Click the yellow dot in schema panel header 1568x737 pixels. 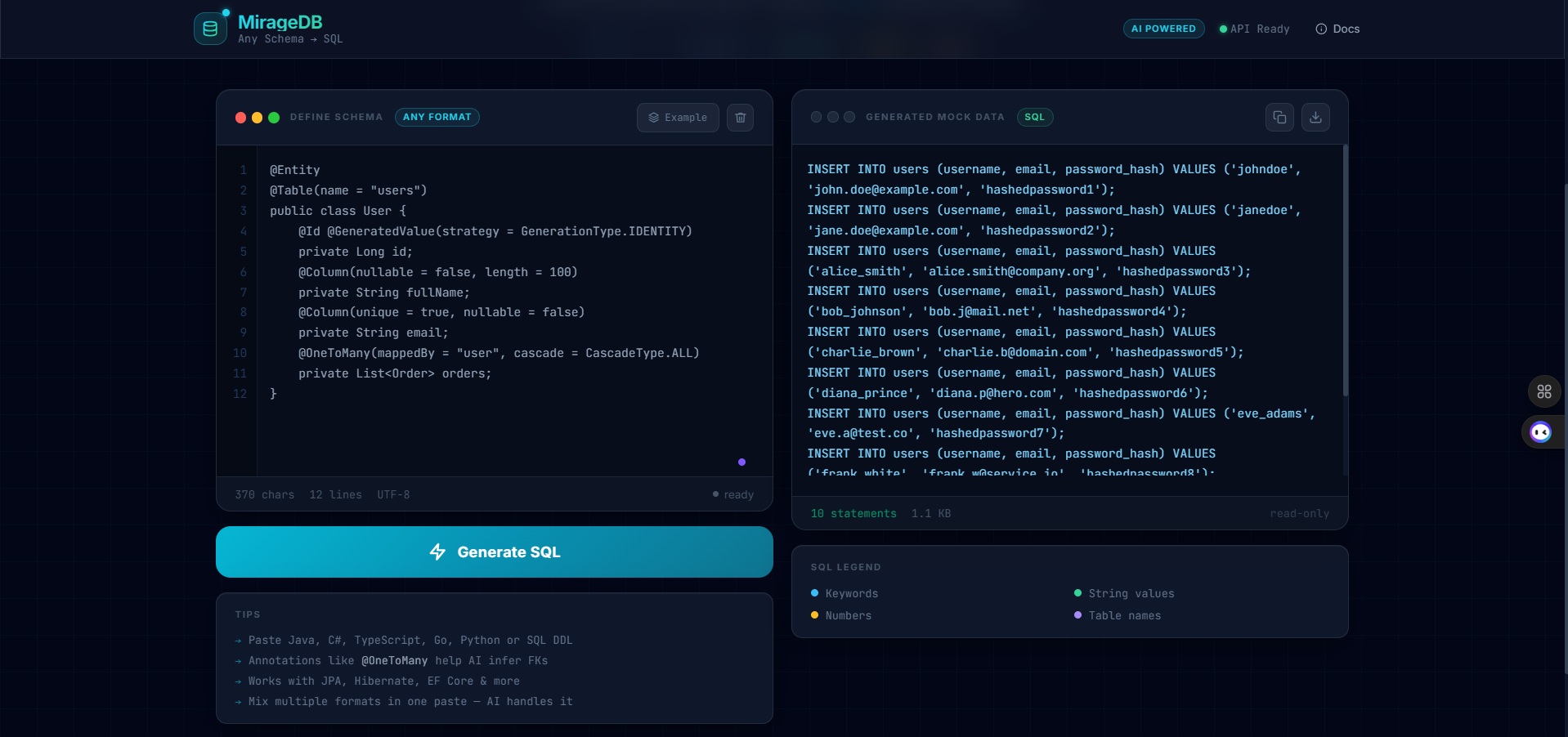point(258,118)
